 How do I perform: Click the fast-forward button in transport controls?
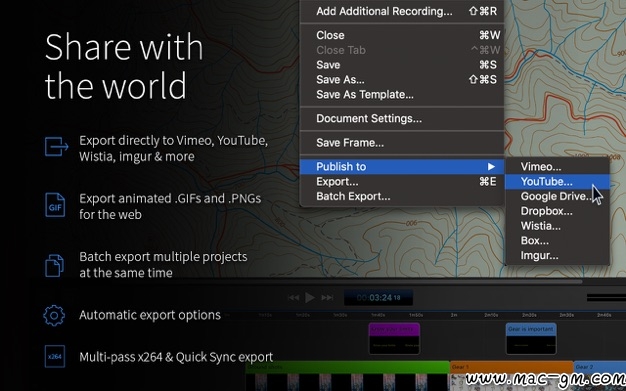coord(327,298)
